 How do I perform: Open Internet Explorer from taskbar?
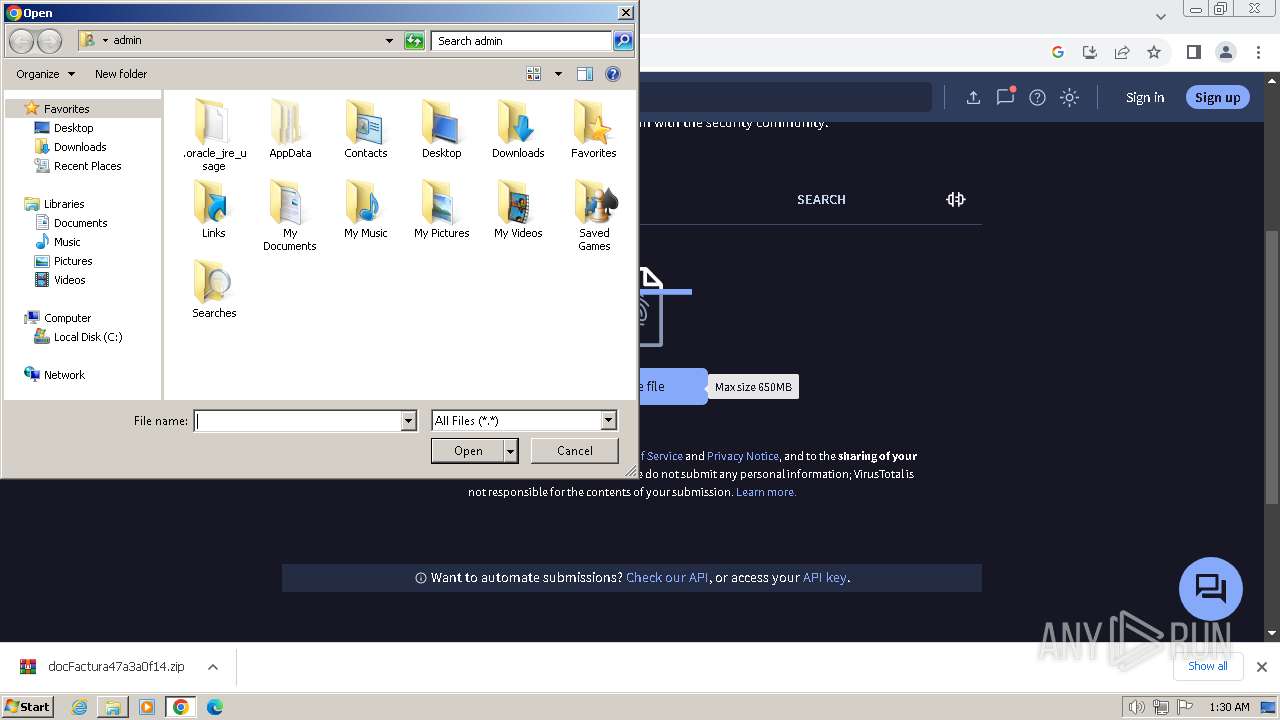[x=80, y=707]
